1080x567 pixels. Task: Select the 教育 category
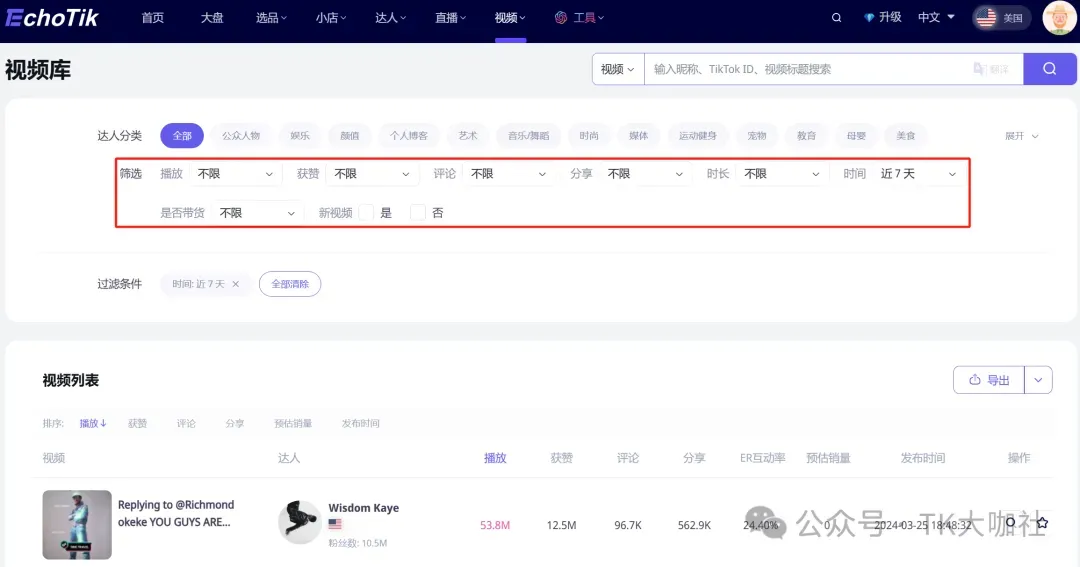coord(807,136)
